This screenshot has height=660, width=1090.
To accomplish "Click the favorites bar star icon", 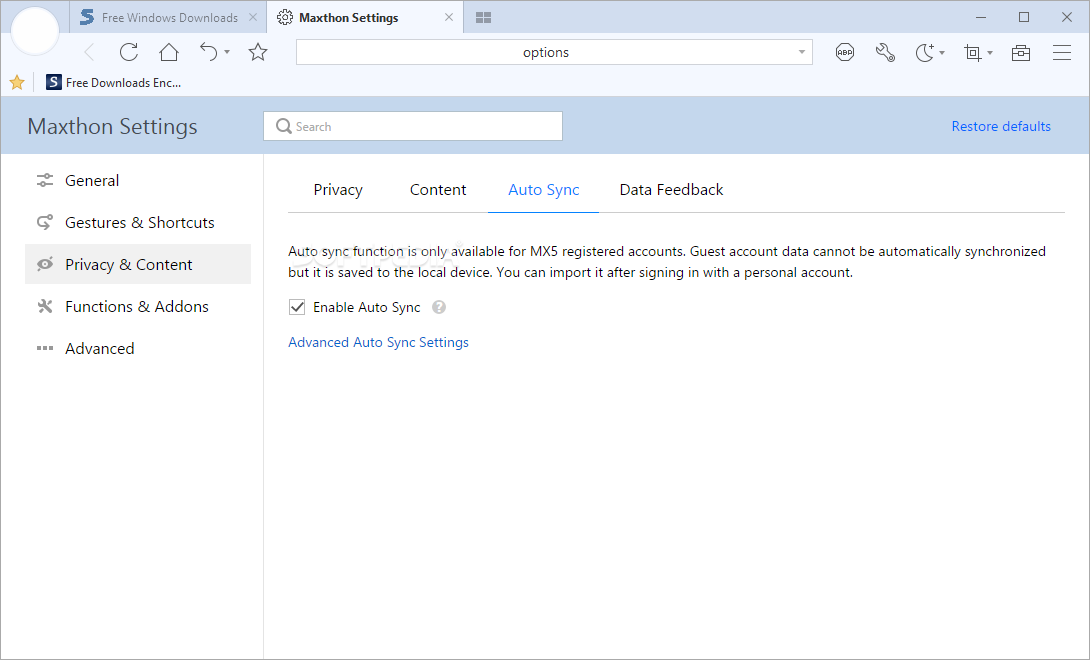I will point(17,83).
